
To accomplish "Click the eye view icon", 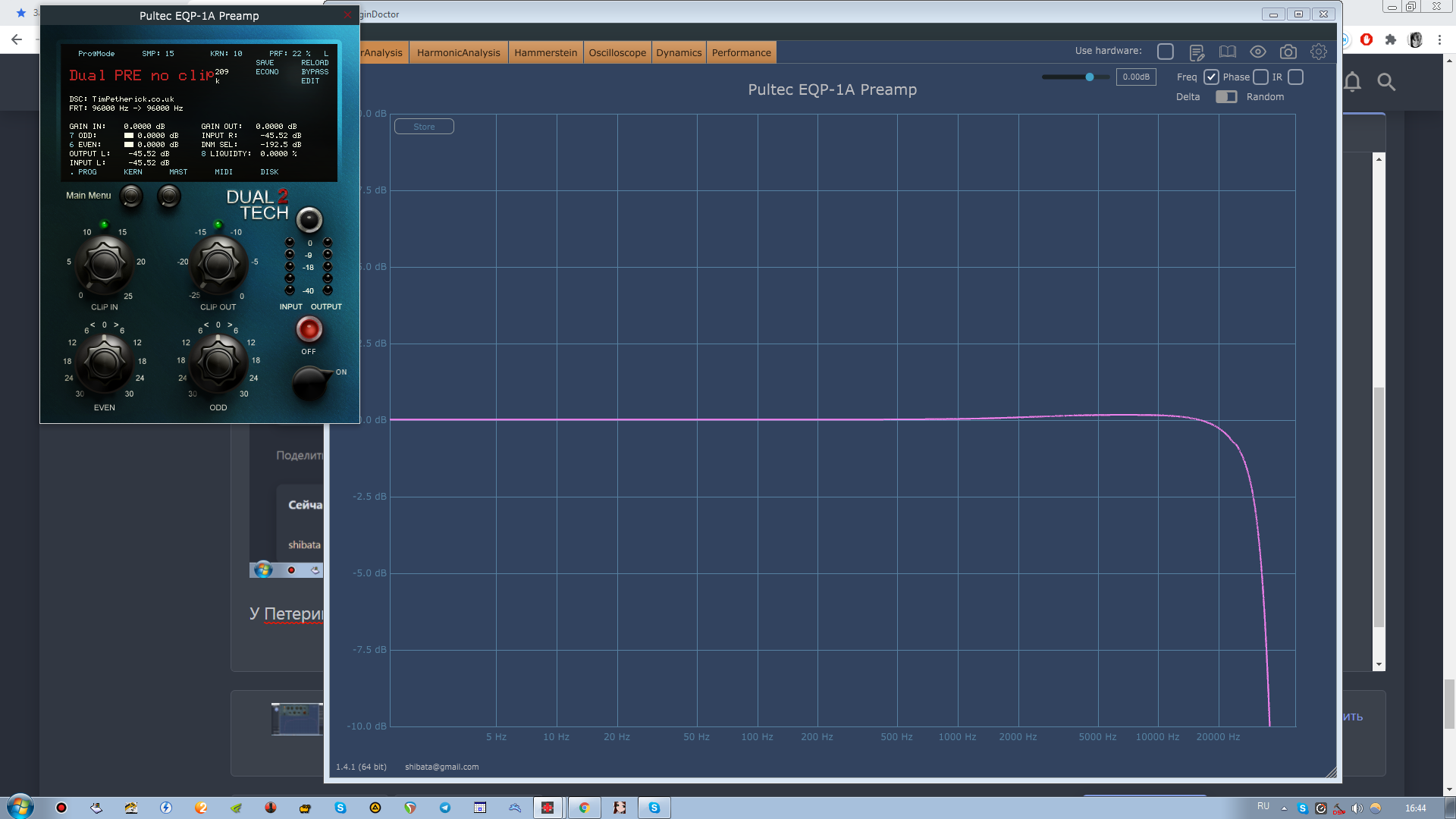I will 1257,52.
